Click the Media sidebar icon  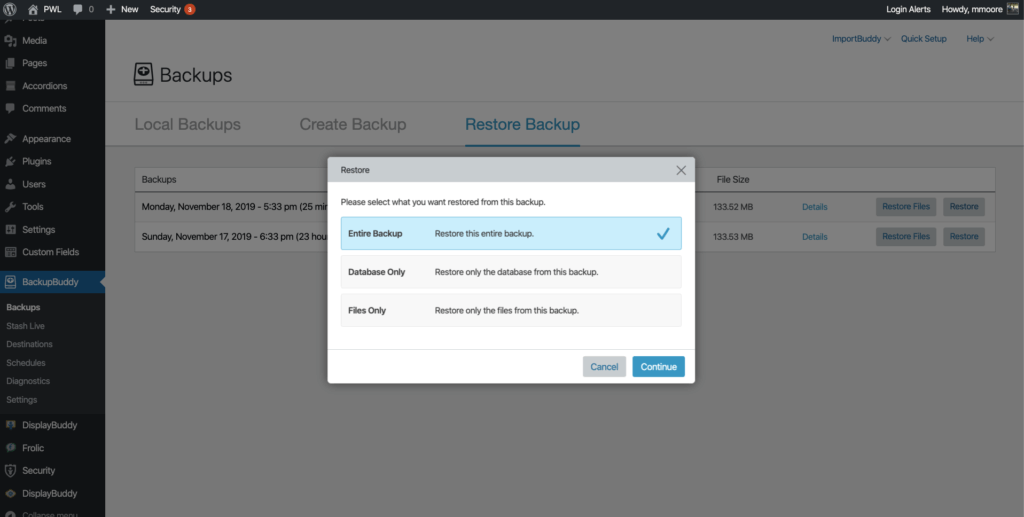(x=10, y=40)
